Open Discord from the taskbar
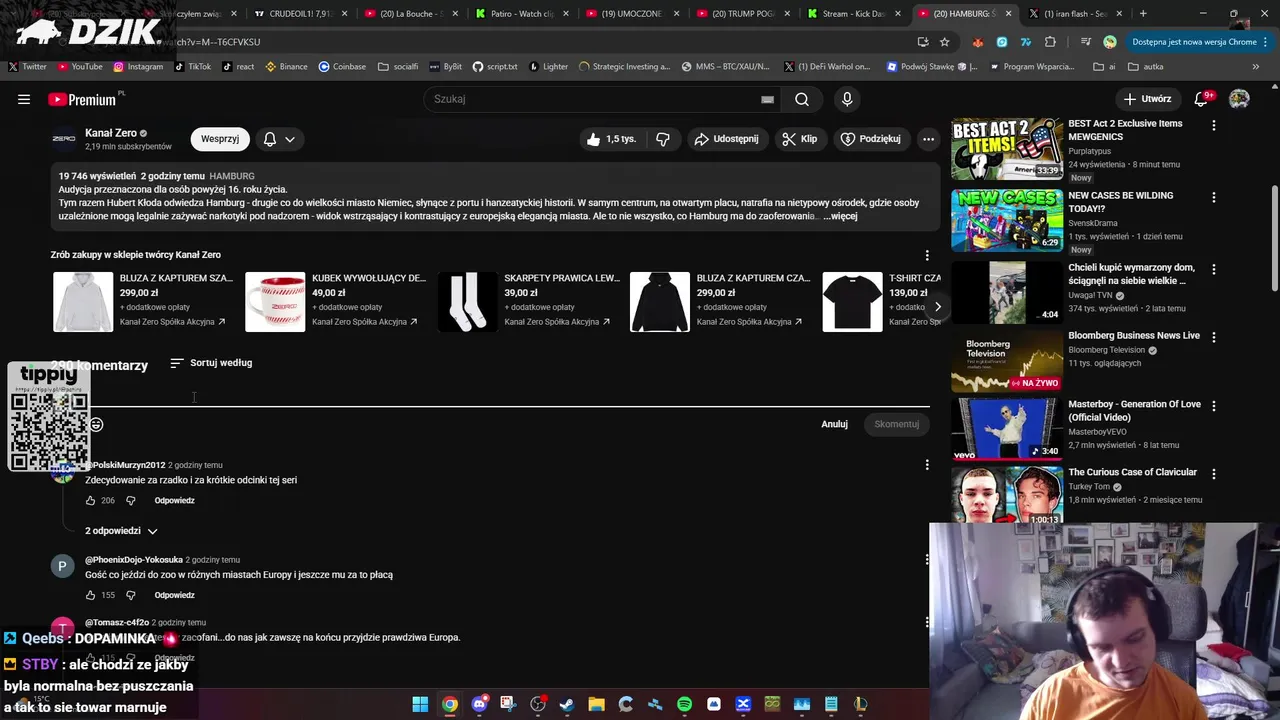Image resolution: width=1280 pixels, height=720 pixels. [x=479, y=704]
